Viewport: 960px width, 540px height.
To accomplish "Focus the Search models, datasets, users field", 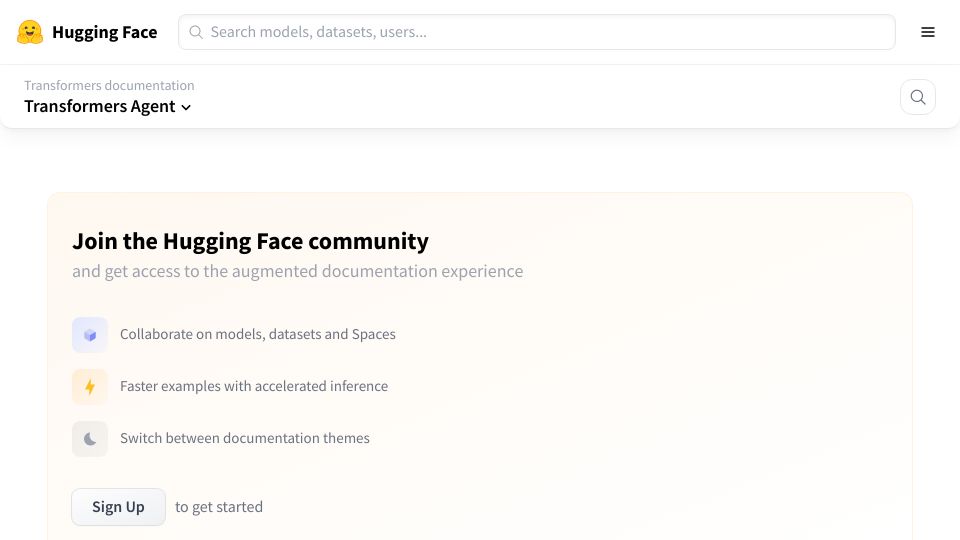I will point(536,32).
